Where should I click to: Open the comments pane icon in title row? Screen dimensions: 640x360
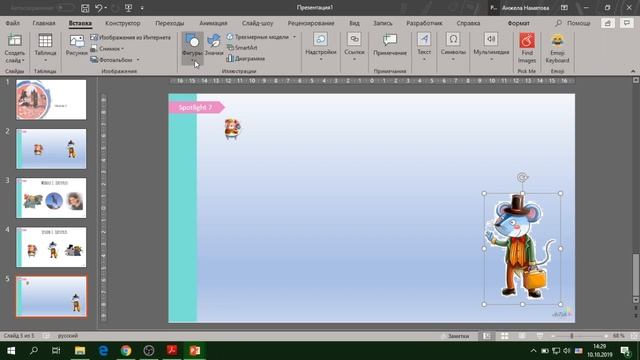[627, 23]
